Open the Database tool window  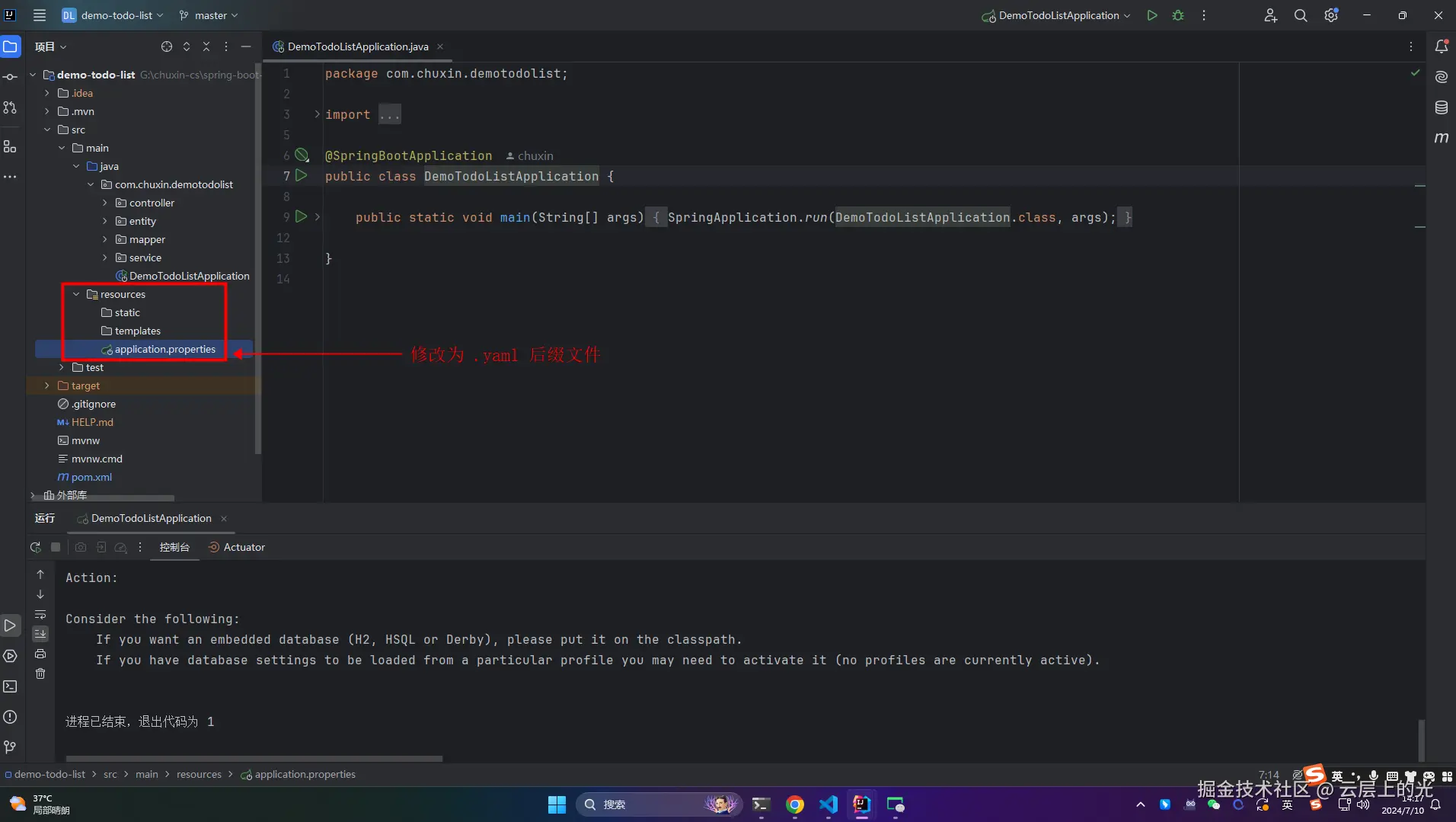click(x=1442, y=107)
